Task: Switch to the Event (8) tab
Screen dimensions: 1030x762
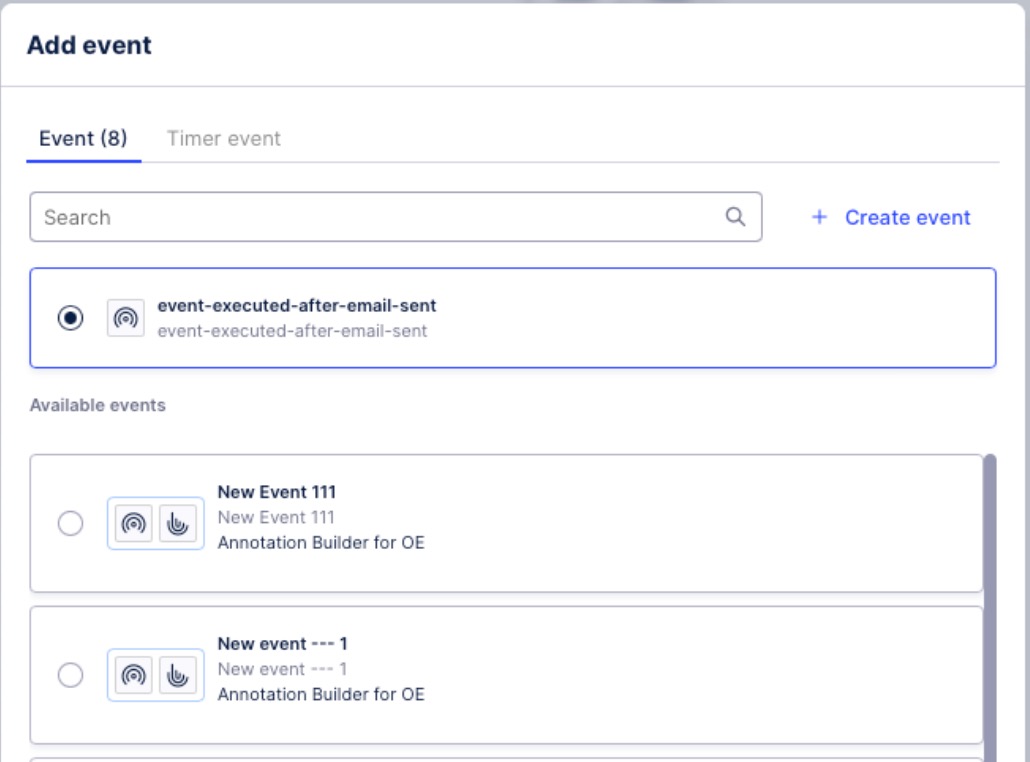Action: pos(83,139)
